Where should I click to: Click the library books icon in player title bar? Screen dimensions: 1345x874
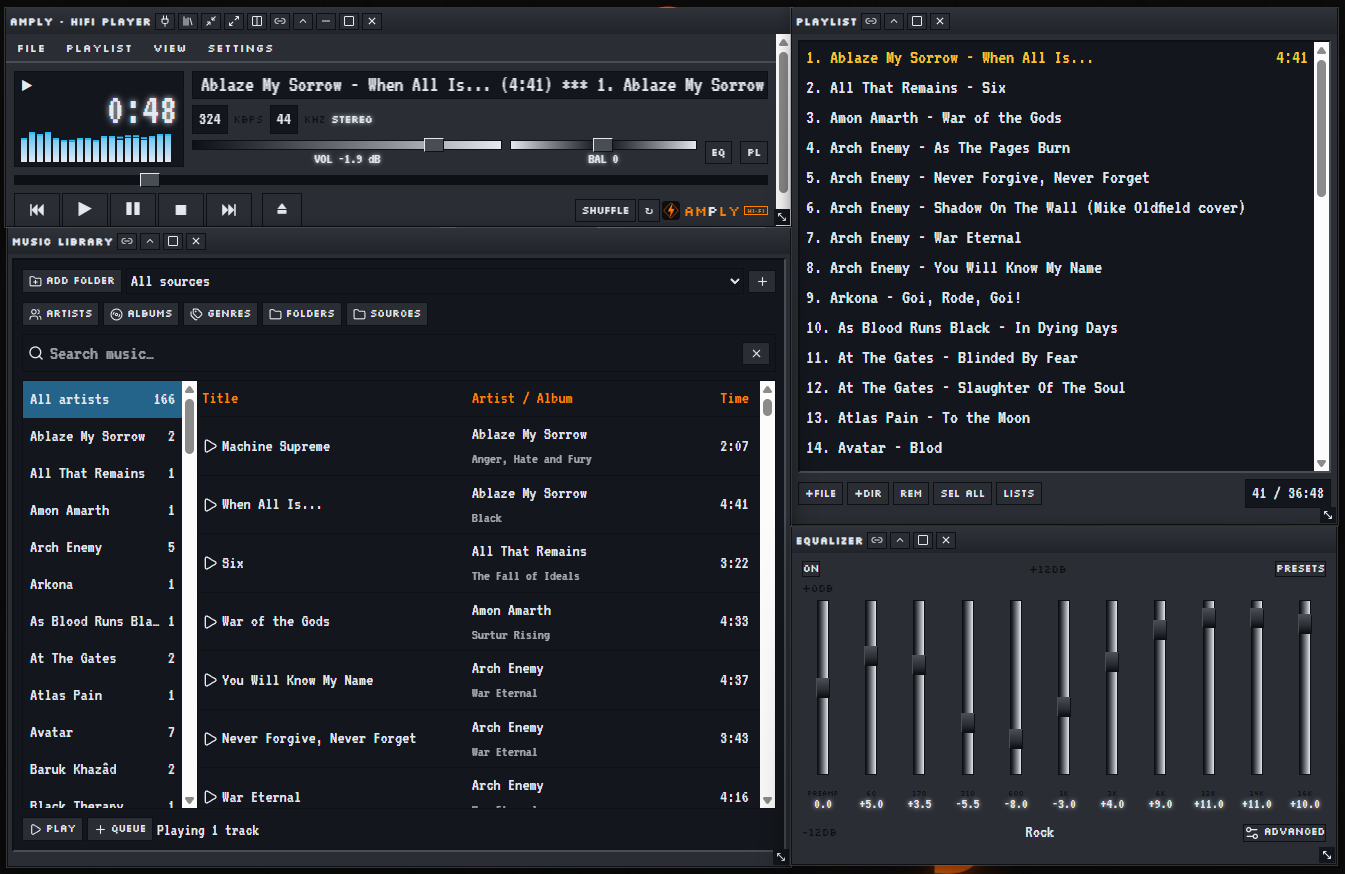point(188,21)
